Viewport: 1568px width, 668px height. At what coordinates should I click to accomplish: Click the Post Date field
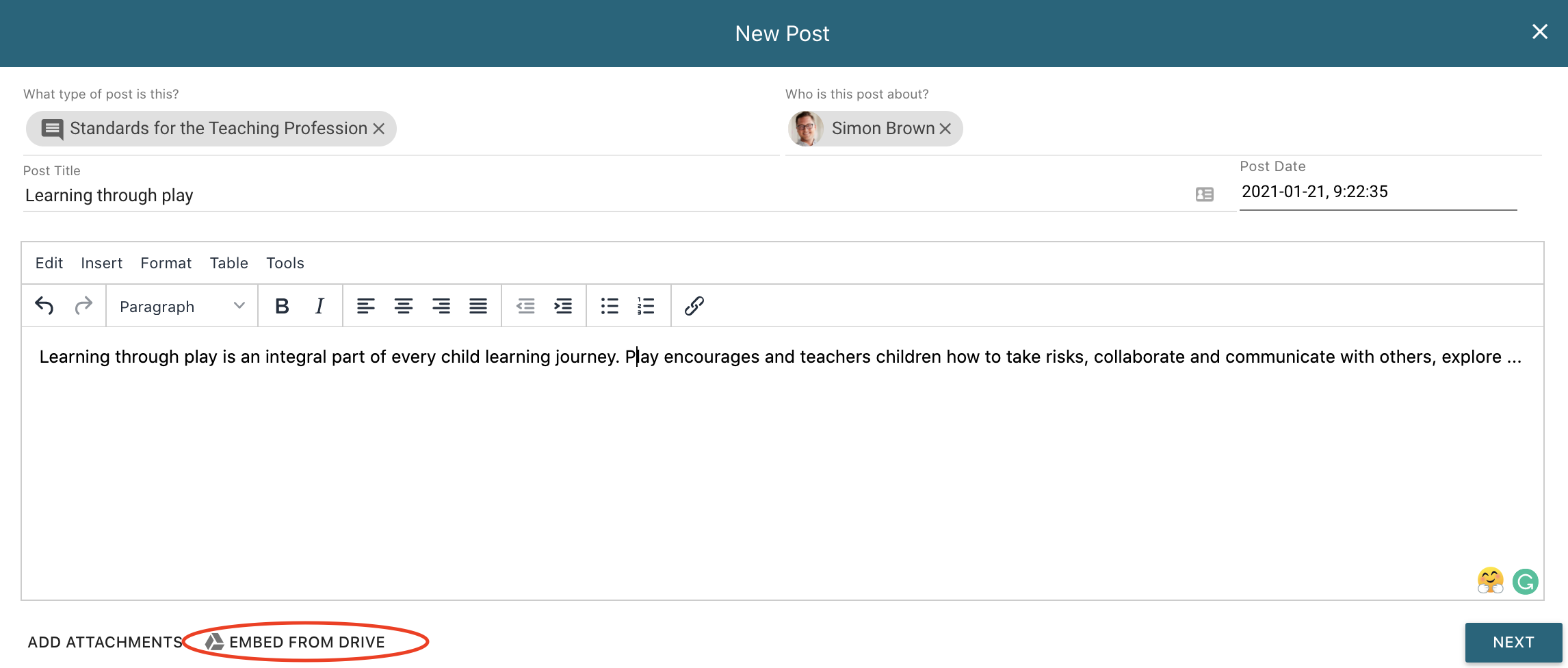pos(1376,192)
